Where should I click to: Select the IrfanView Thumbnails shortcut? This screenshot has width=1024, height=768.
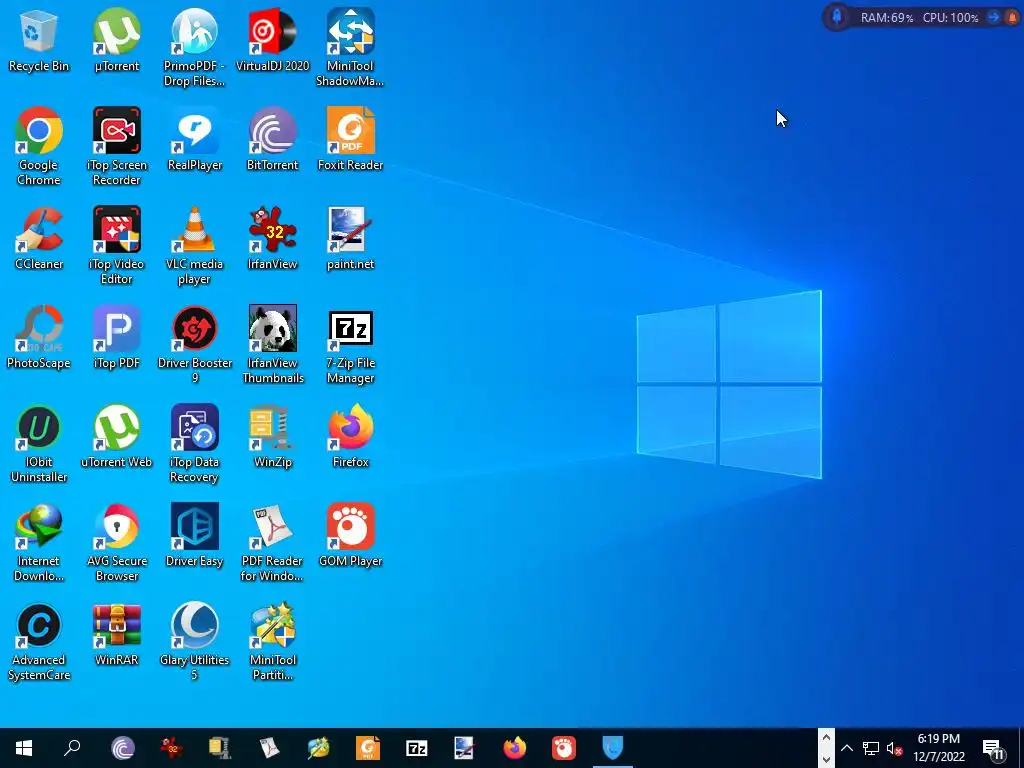click(x=272, y=345)
